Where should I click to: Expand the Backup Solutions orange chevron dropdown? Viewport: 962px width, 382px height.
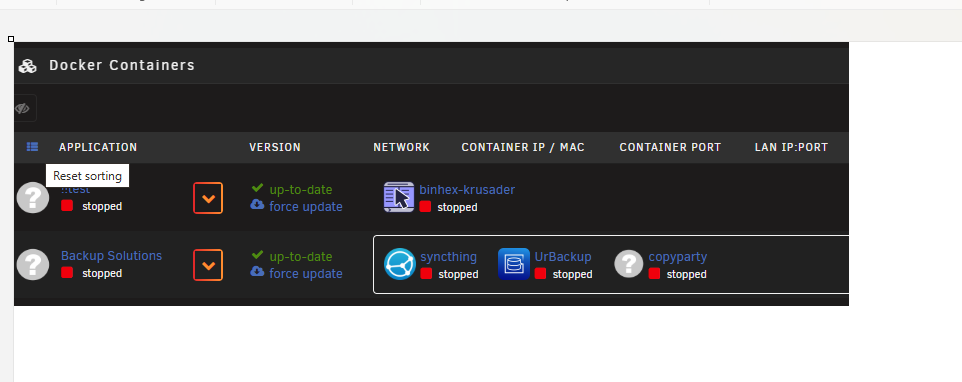click(x=208, y=265)
